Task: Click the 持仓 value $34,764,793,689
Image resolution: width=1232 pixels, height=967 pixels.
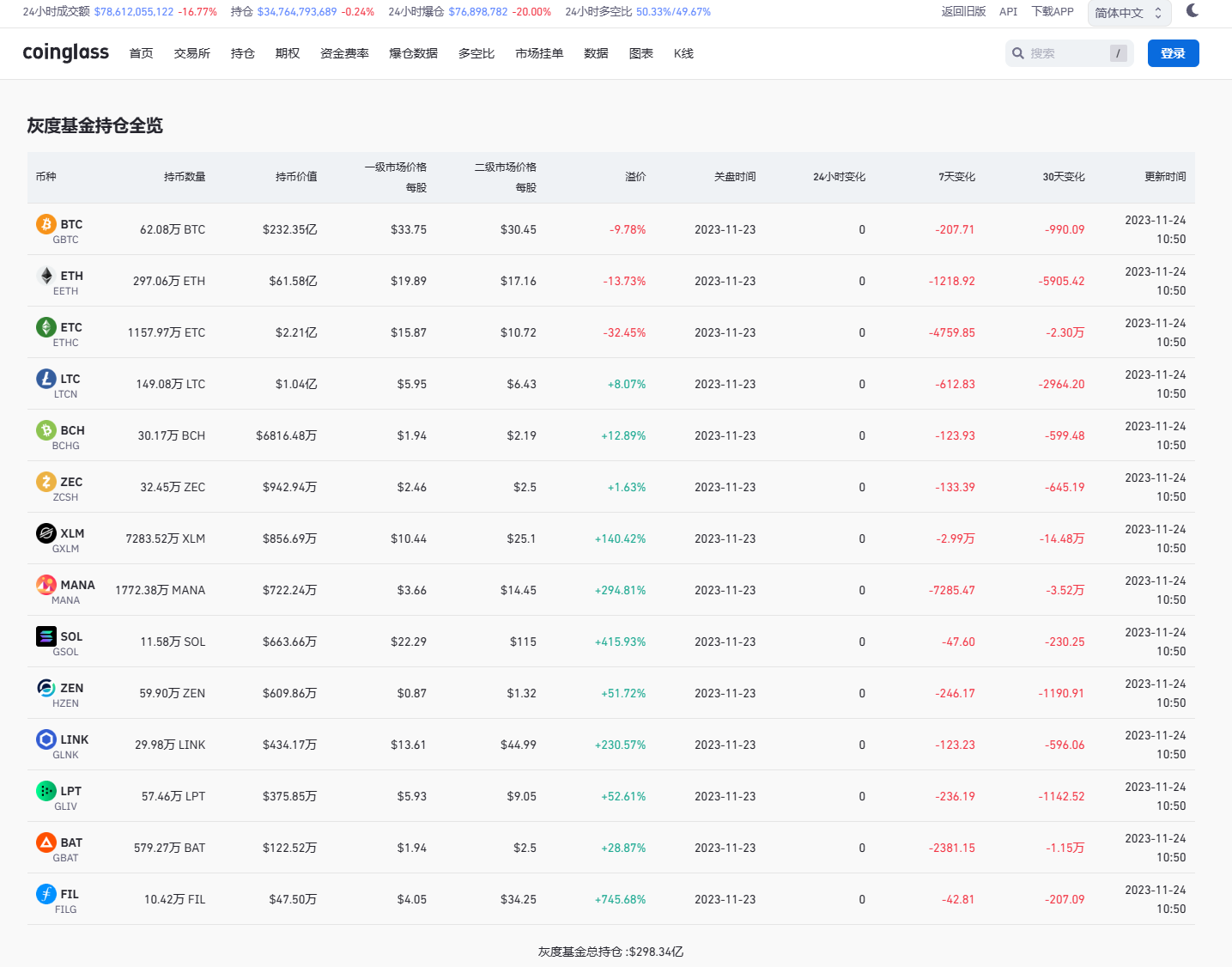Action: [x=297, y=12]
